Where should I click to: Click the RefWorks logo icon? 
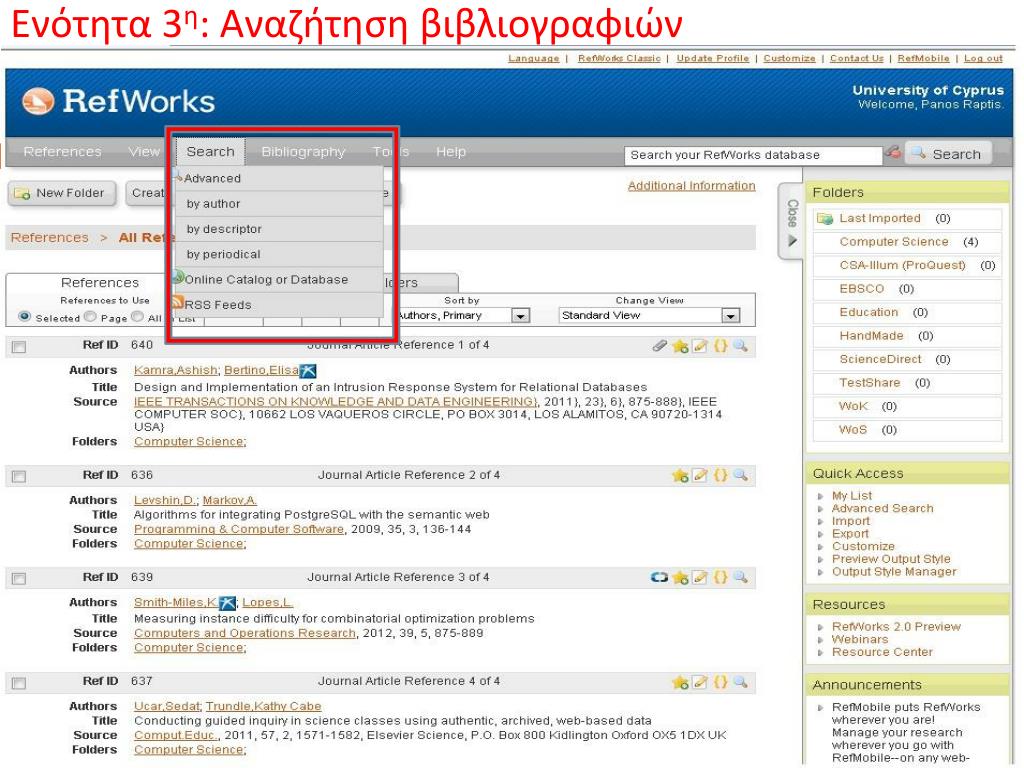click(x=38, y=101)
